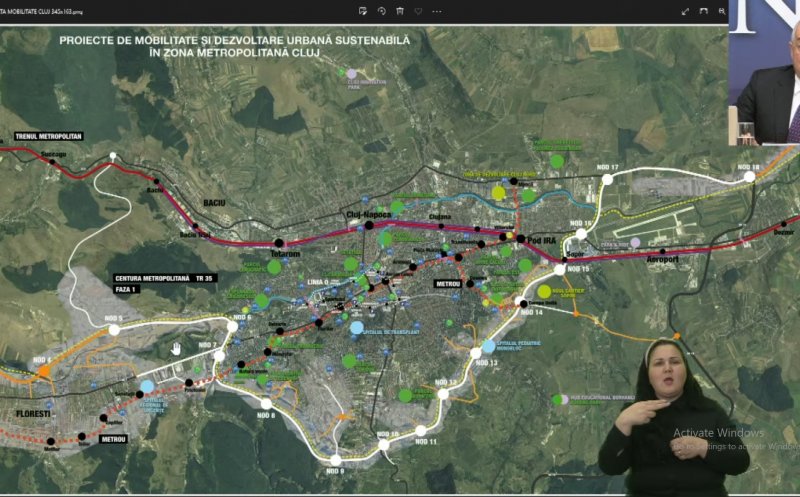Viewport: 800px width, 497px height.
Task: Click the black Cluj-Napoca station dot
Action: [x=369, y=226]
